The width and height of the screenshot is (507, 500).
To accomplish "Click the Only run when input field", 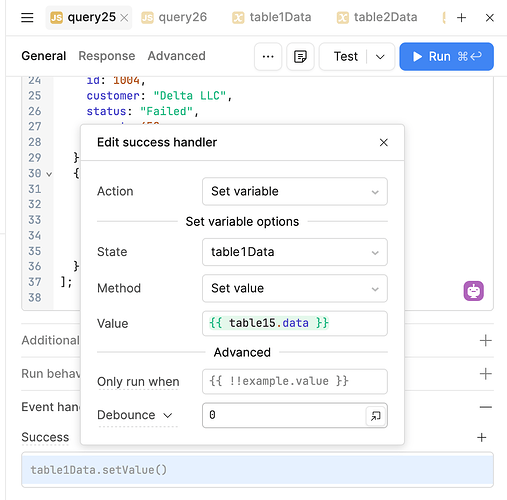I will click(295, 381).
